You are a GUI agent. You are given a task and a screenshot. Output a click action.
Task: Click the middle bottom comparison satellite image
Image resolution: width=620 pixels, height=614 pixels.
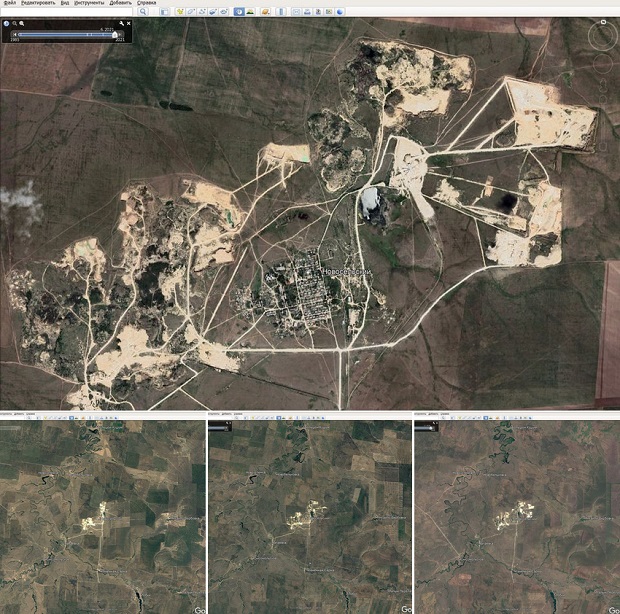coord(310,517)
